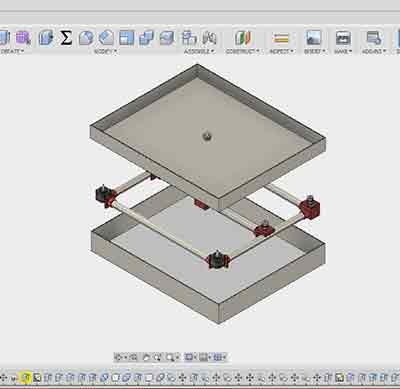
Task: Open the Add-Ins dropdown menu
Action: (x=374, y=52)
